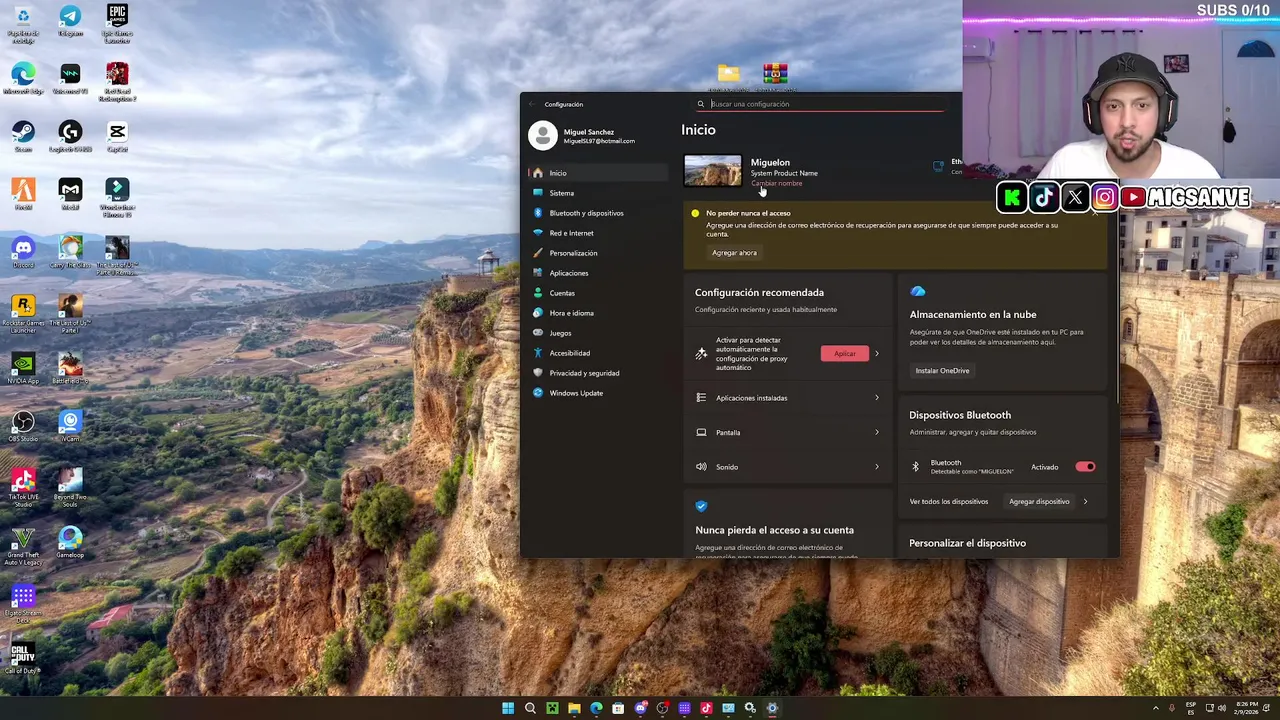Image resolution: width=1280 pixels, height=720 pixels.
Task: Select Accesibilidad in the sidebar
Action: tap(597, 353)
